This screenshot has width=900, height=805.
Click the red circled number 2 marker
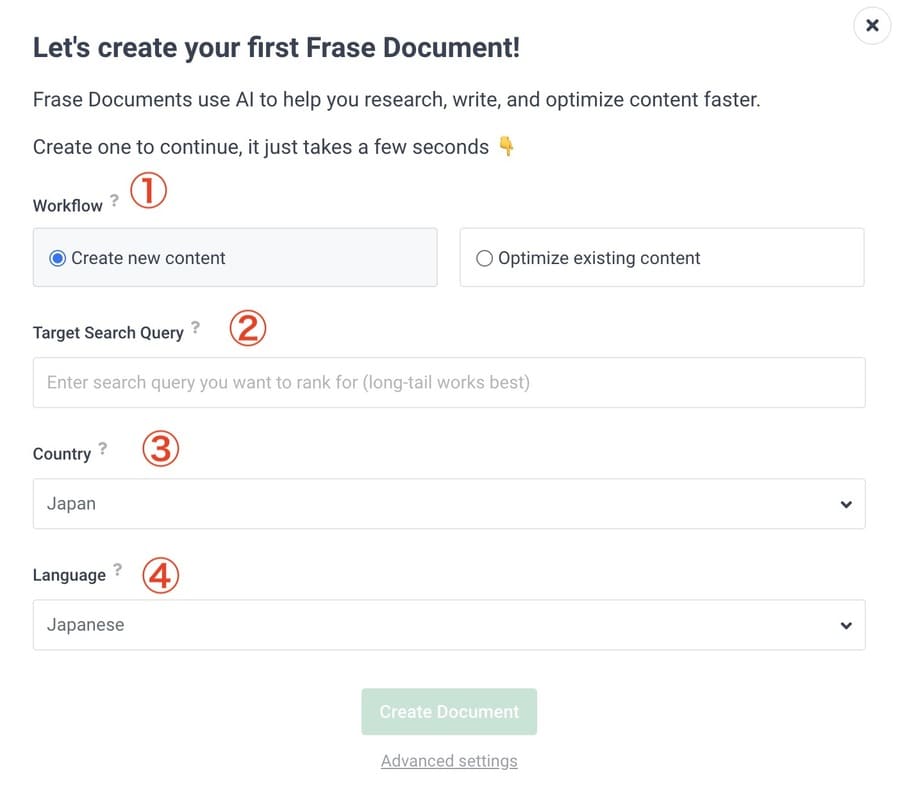click(x=248, y=328)
